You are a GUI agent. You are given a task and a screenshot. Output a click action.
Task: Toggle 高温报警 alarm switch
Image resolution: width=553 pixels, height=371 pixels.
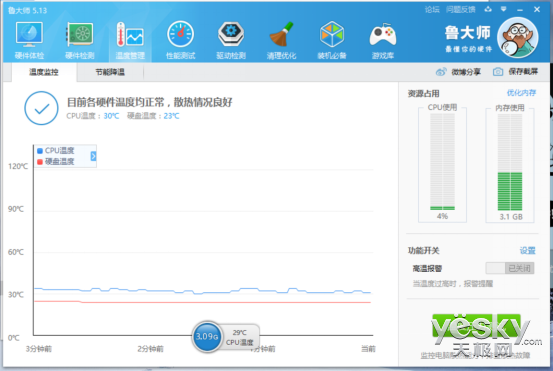[x=510, y=268]
